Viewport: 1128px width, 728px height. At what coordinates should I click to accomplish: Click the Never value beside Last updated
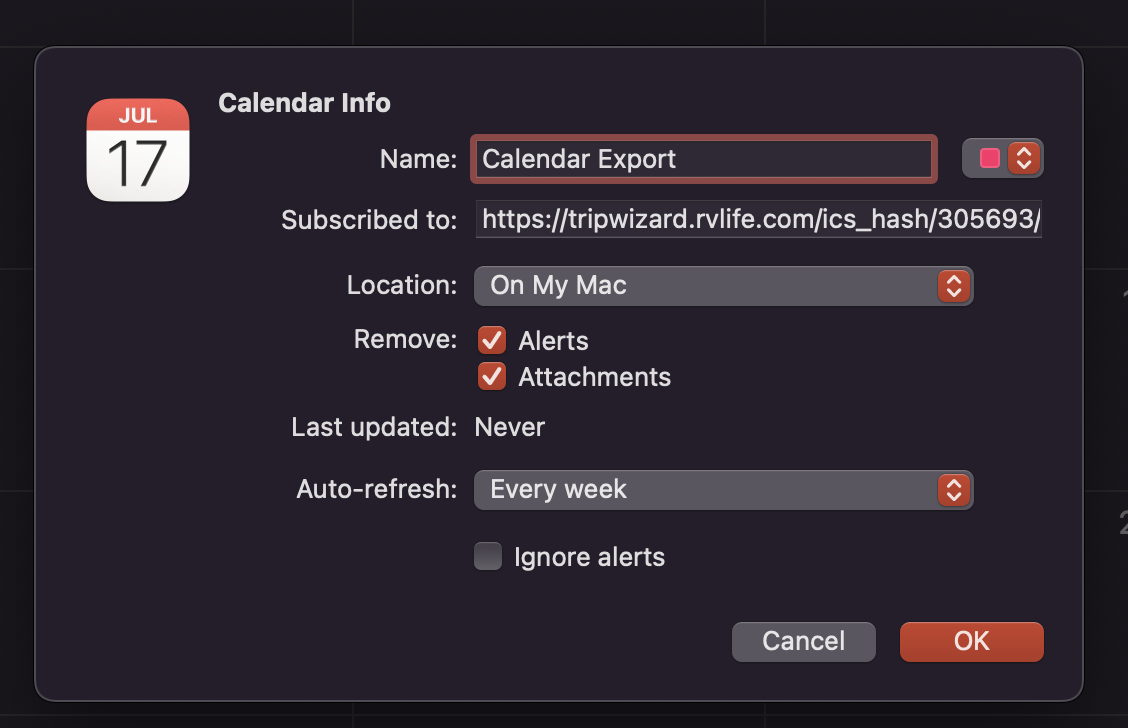(x=510, y=428)
